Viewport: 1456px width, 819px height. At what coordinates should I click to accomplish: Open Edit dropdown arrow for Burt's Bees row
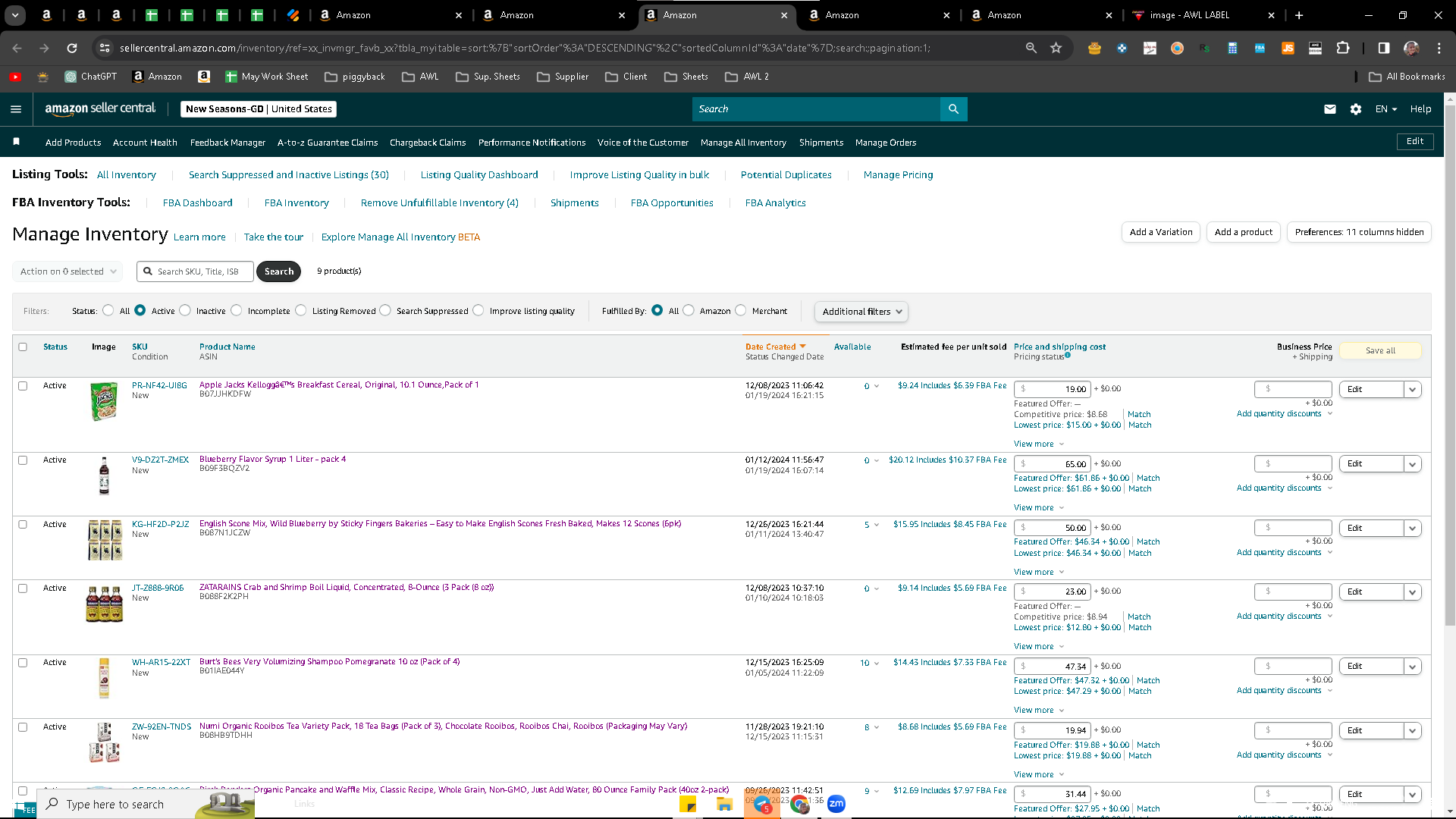[x=1413, y=667]
